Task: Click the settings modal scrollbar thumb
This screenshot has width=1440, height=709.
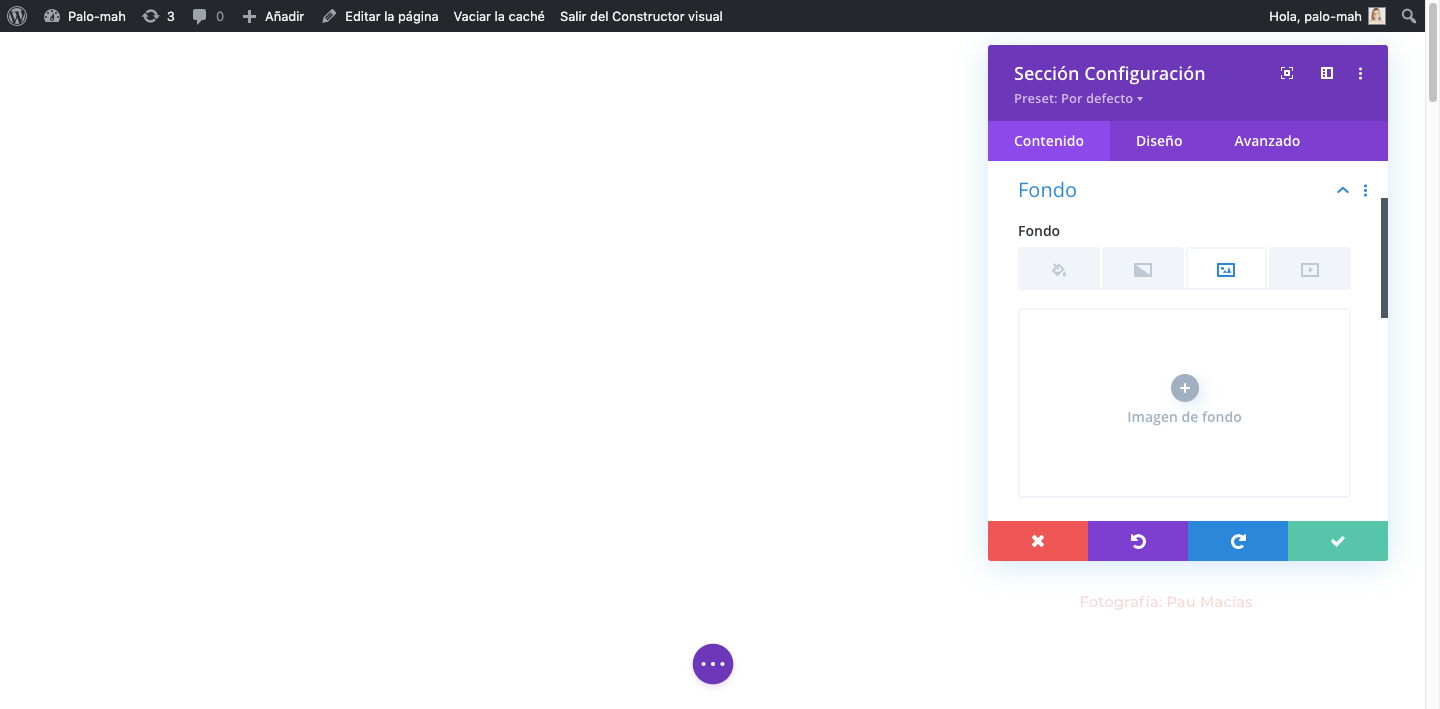Action: click(x=1385, y=258)
